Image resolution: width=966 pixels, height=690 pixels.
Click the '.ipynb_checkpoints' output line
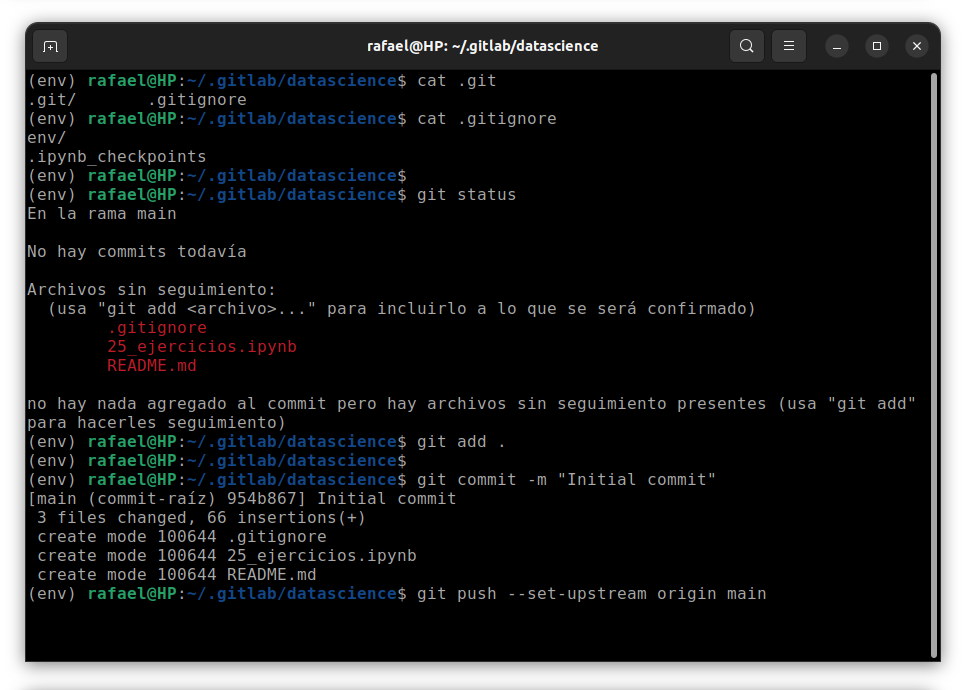[116, 157]
